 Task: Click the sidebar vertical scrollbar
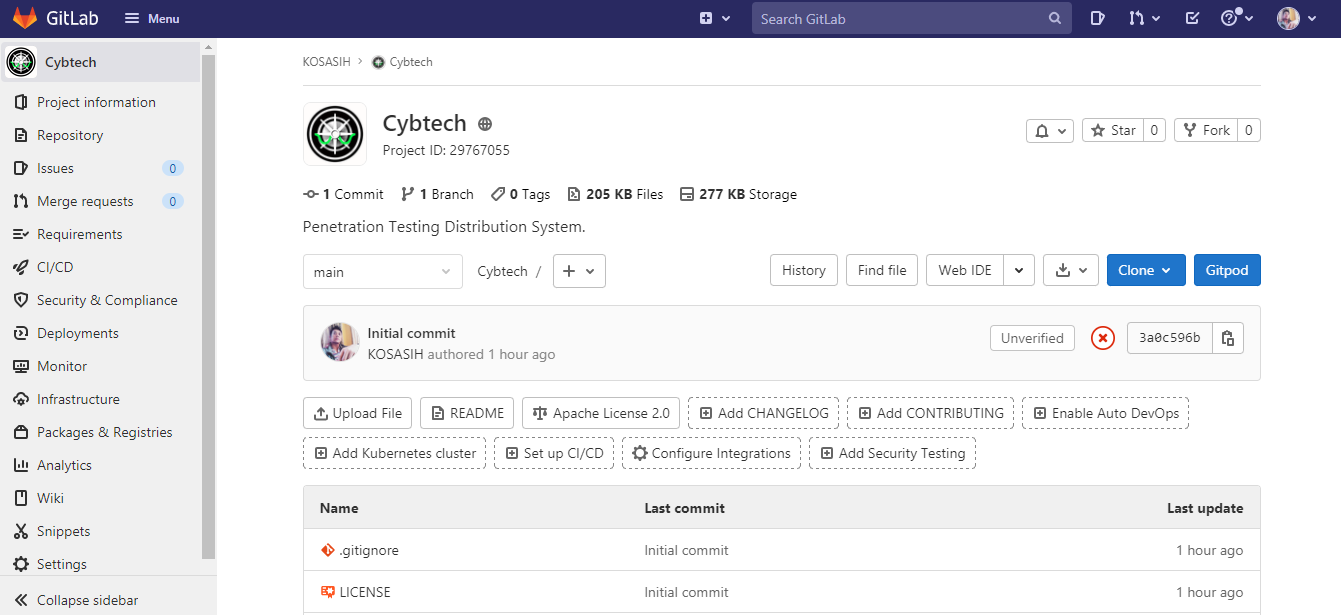208,305
